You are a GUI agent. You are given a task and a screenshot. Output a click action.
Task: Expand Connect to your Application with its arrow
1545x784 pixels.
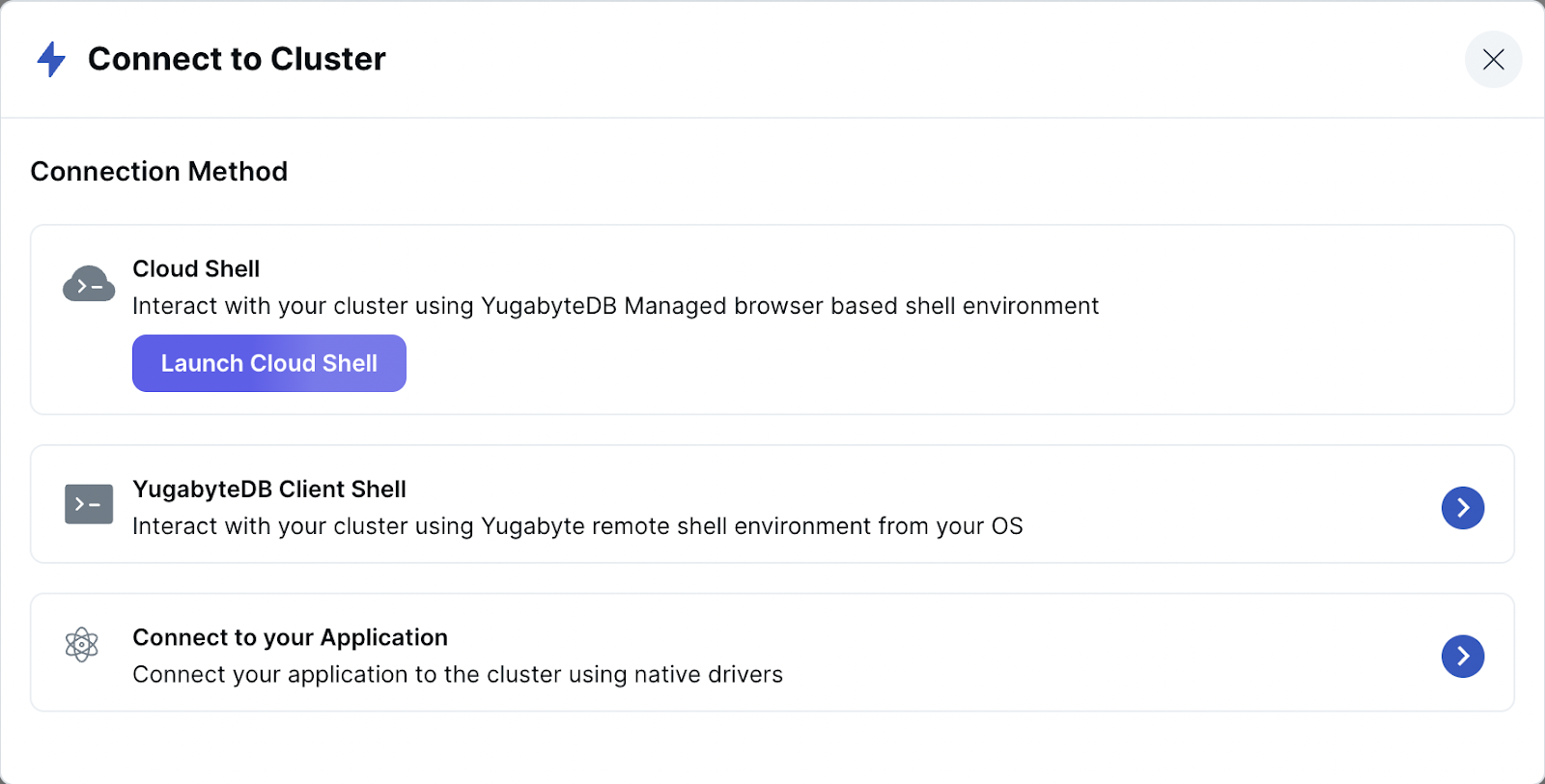1462,657
